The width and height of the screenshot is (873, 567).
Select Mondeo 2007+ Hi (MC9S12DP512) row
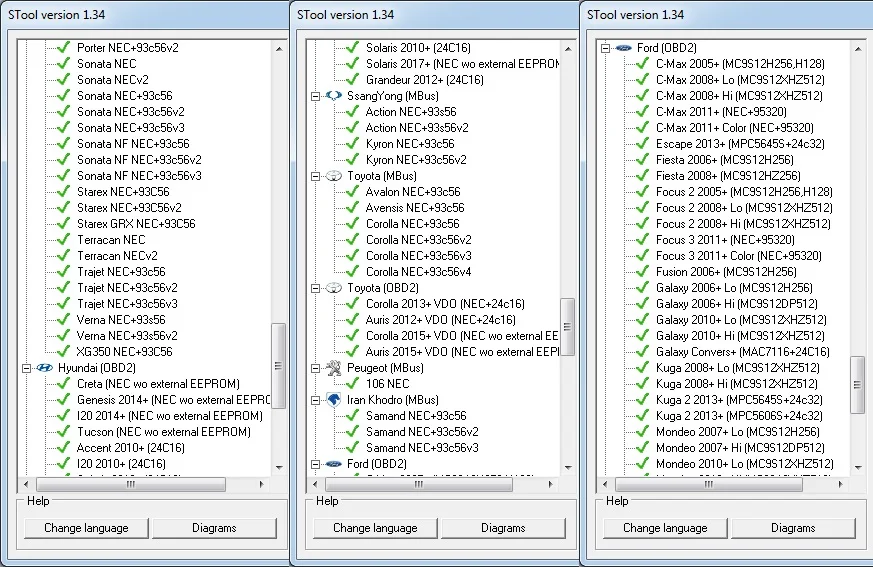pos(740,448)
